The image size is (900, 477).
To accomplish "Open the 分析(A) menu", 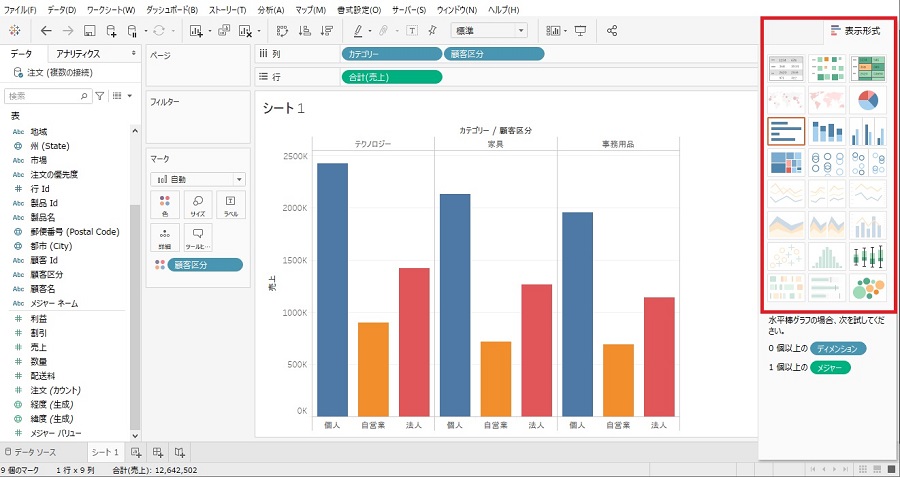I will (271, 9).
